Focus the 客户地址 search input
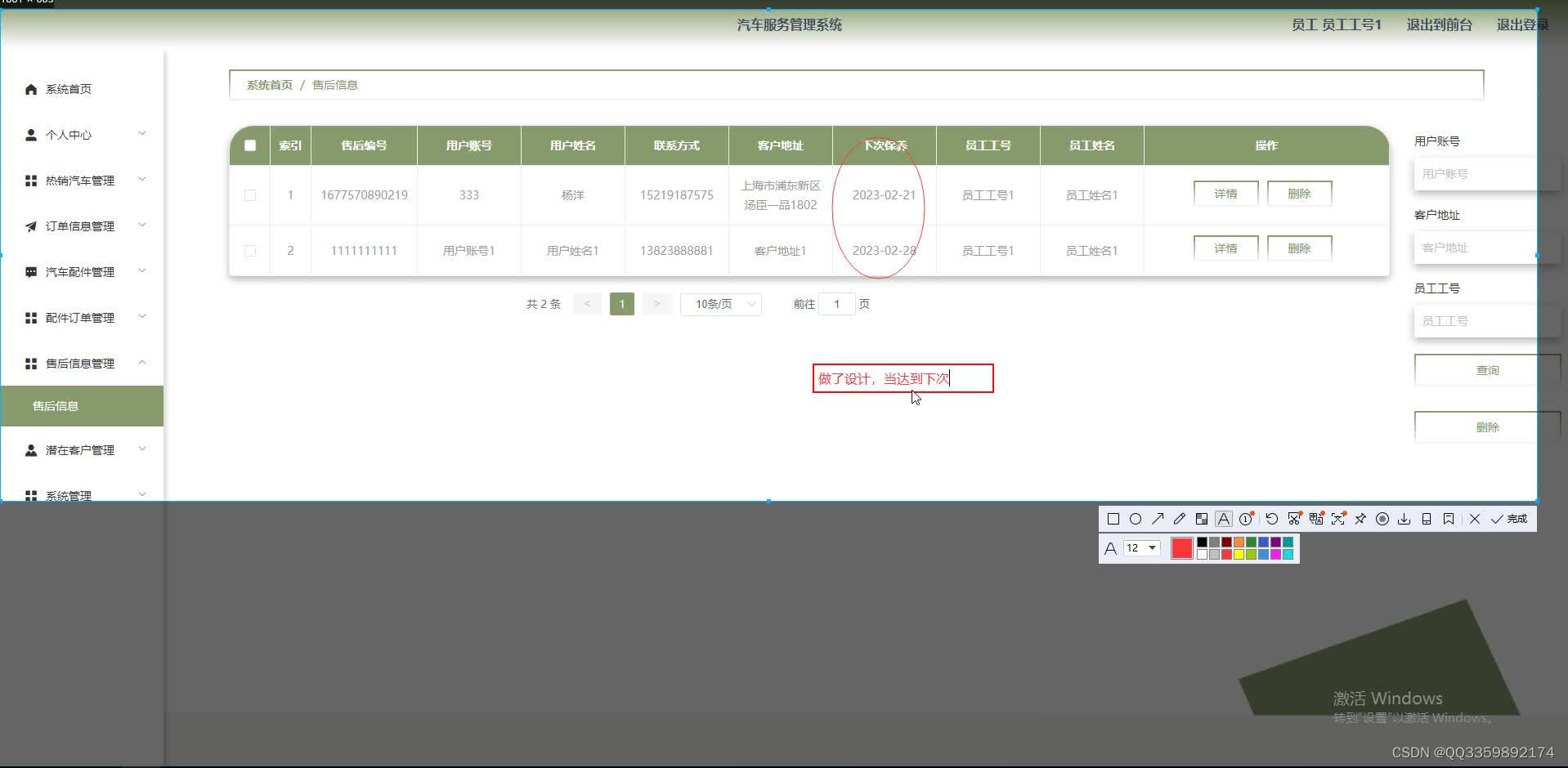The height and width of the screenshot is (768, 1568). click(x=1487, y=248)
